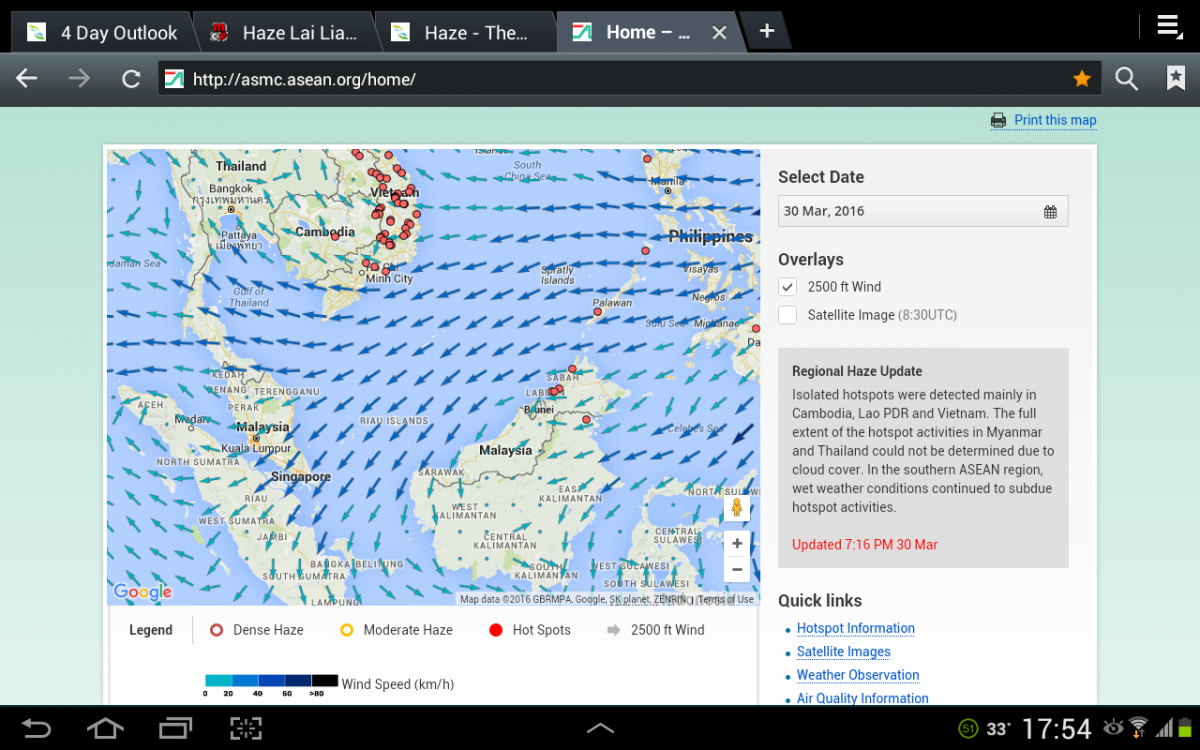Open the date picker calendar
Viewport: 1200px width, 750px height.
coord(1050,211)
